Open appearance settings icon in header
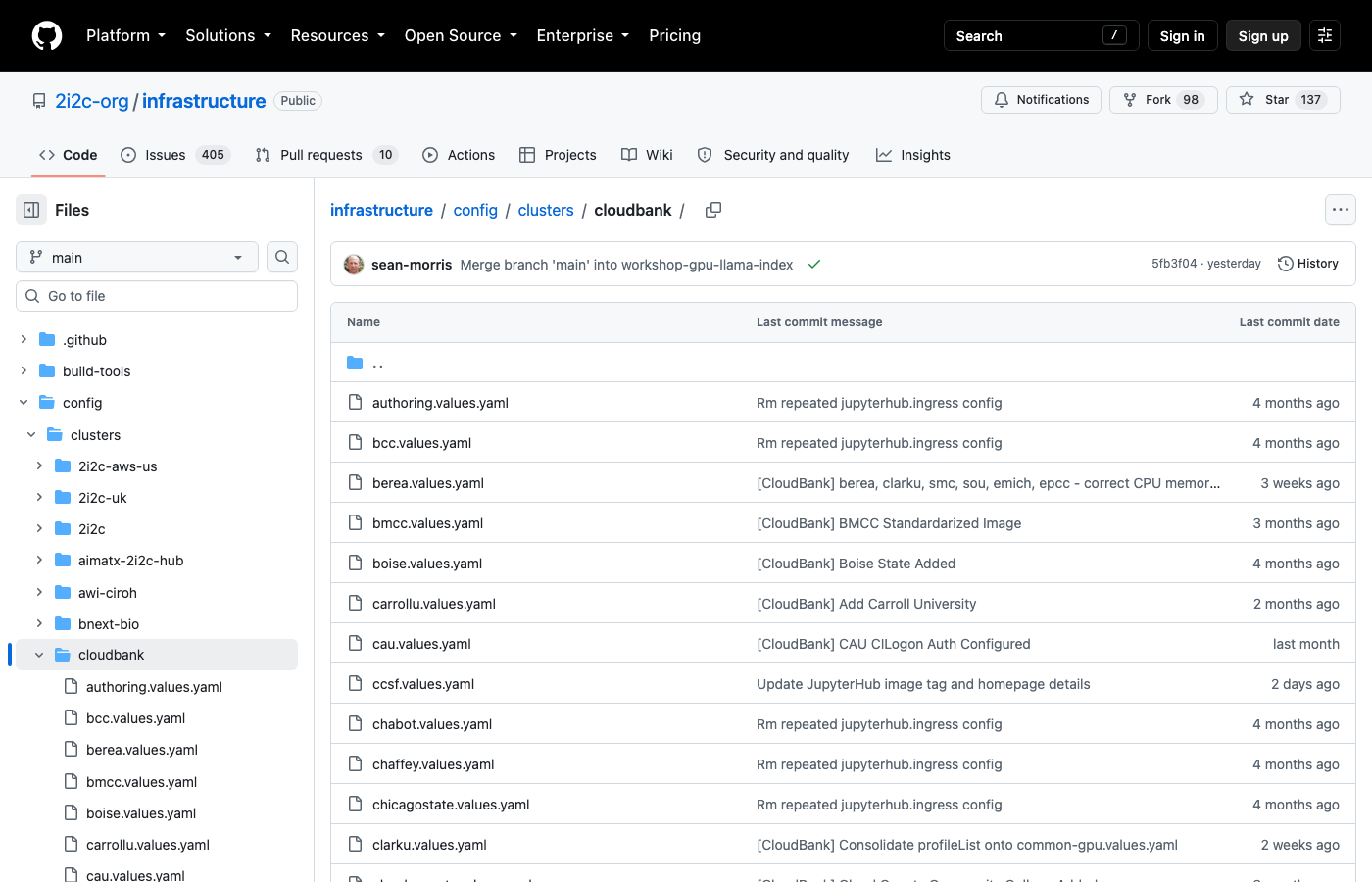 [x=1325, y=36]
